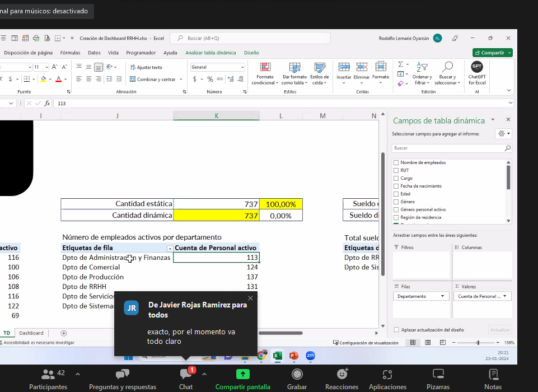Adjust the Excel zoom slider

[x=478, y=343]
